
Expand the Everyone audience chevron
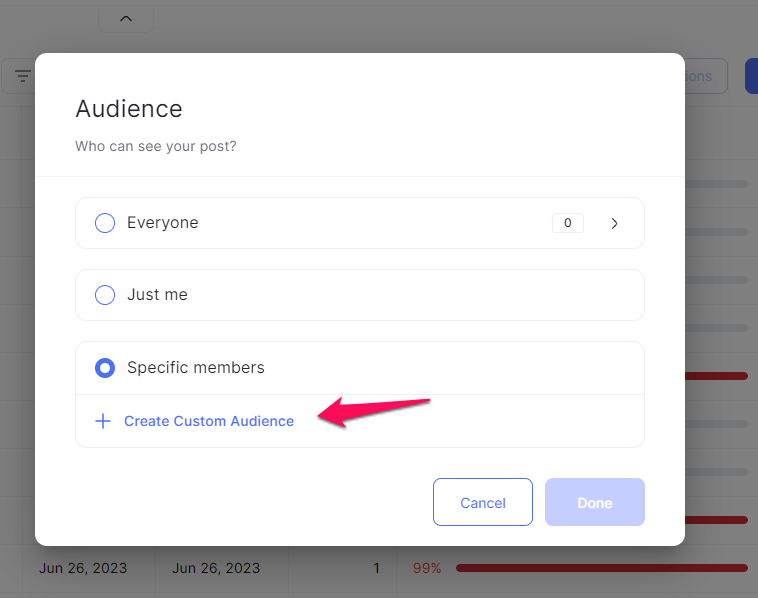(x=614, y=223)
